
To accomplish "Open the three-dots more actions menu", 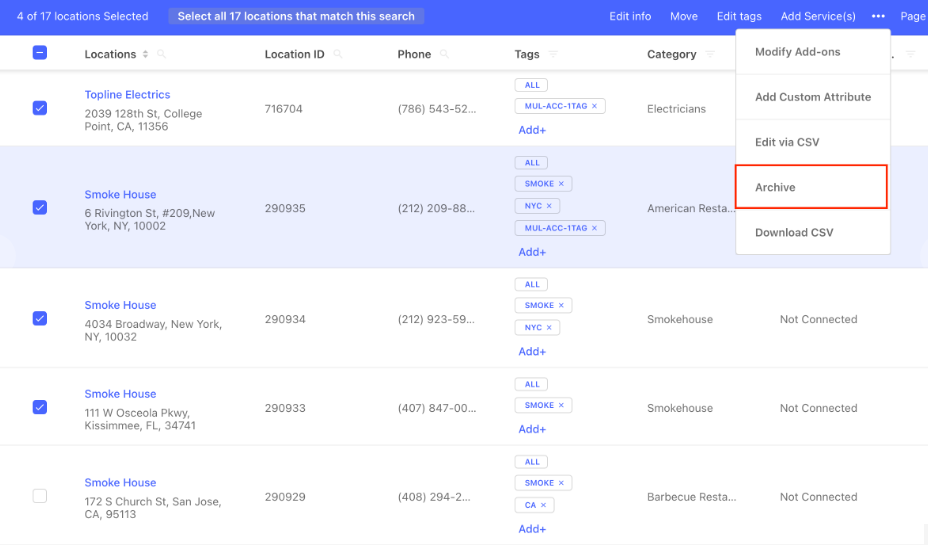I will 878,17.
